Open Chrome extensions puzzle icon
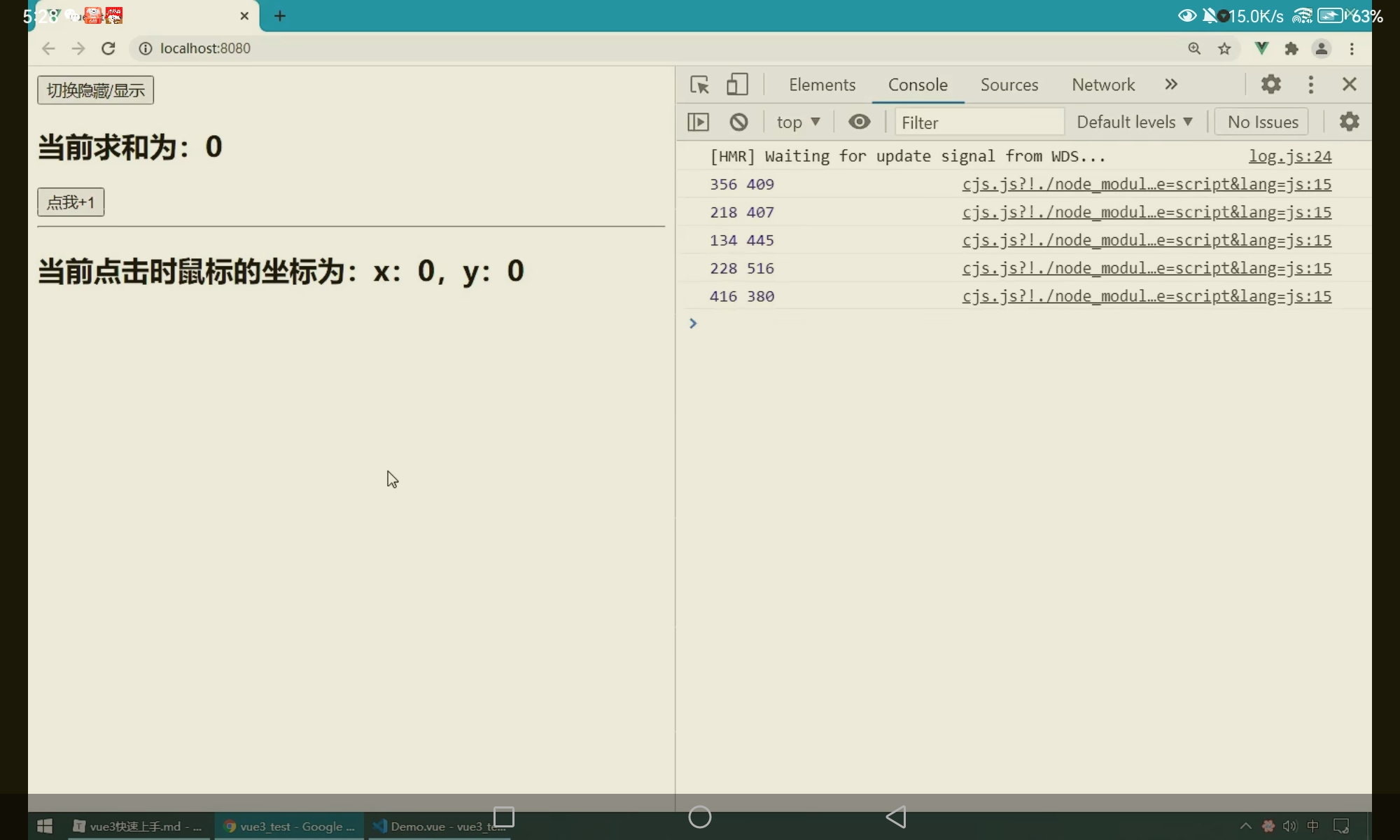The image size is (1400, 840). (1291, 48)
